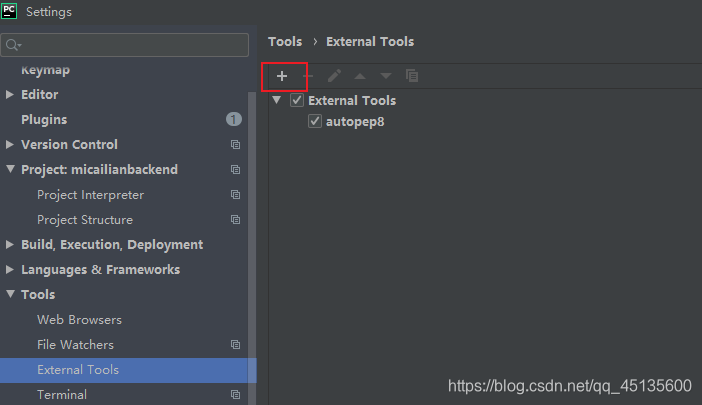Viewport: 702px width, 405px height.
Task: Move tool down with down arrow icon
Action: tap(386, 76)
